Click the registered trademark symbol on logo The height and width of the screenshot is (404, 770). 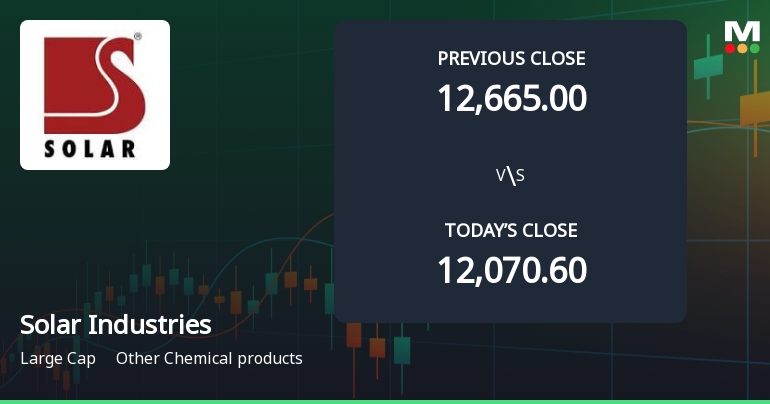click(x=138, y=36)
